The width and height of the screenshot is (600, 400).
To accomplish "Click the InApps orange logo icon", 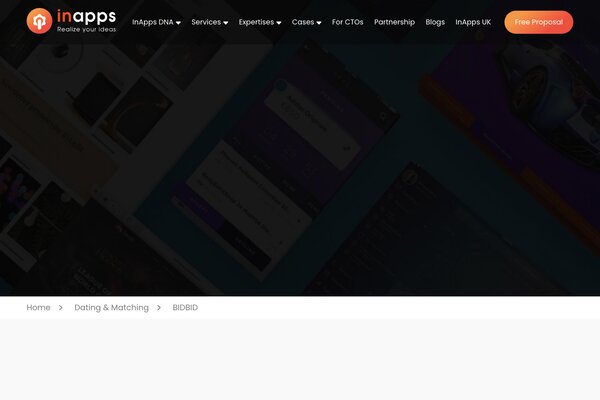I will coord(39,21).
